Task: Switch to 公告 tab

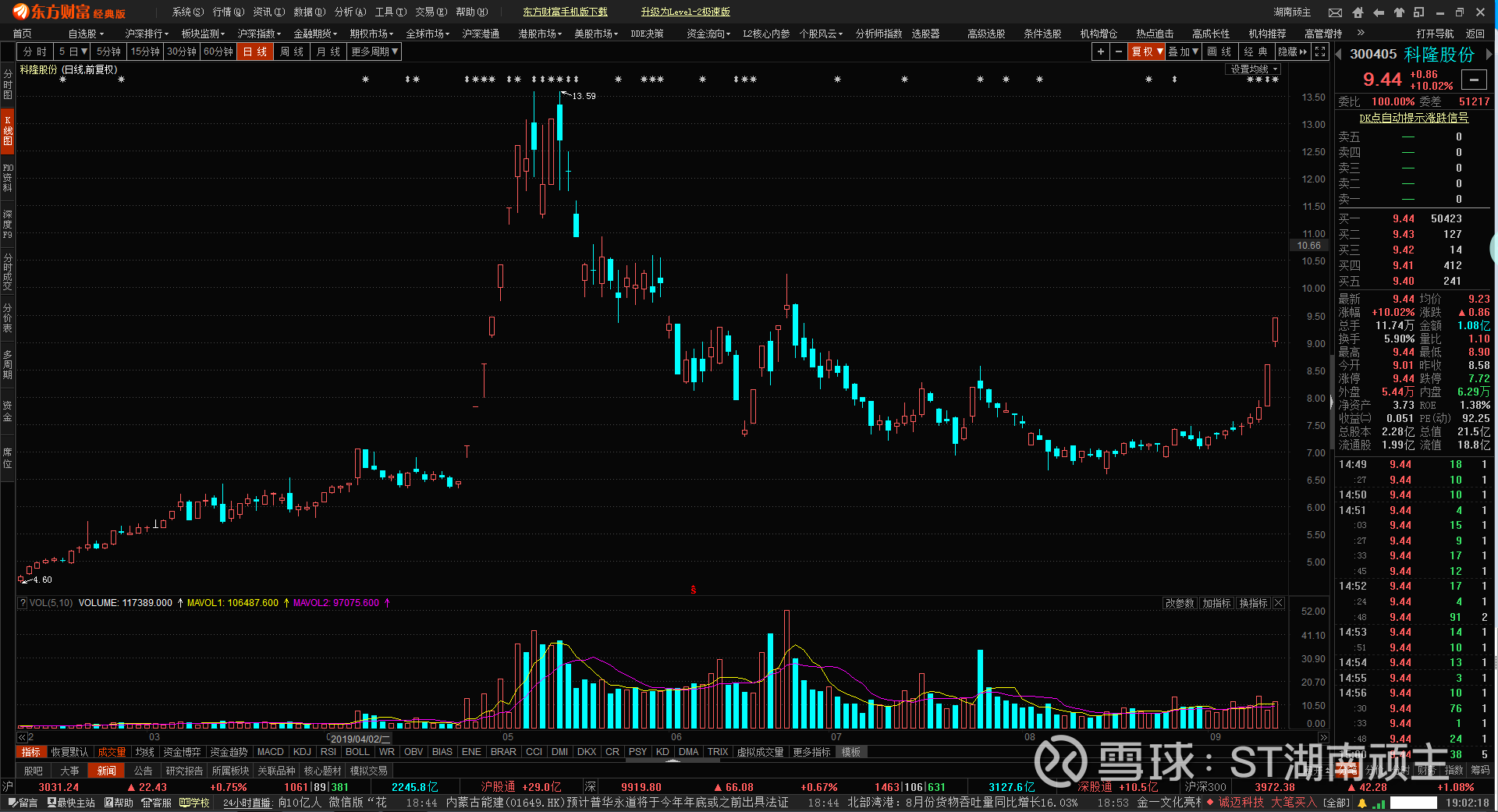Action: click(143, 771)
